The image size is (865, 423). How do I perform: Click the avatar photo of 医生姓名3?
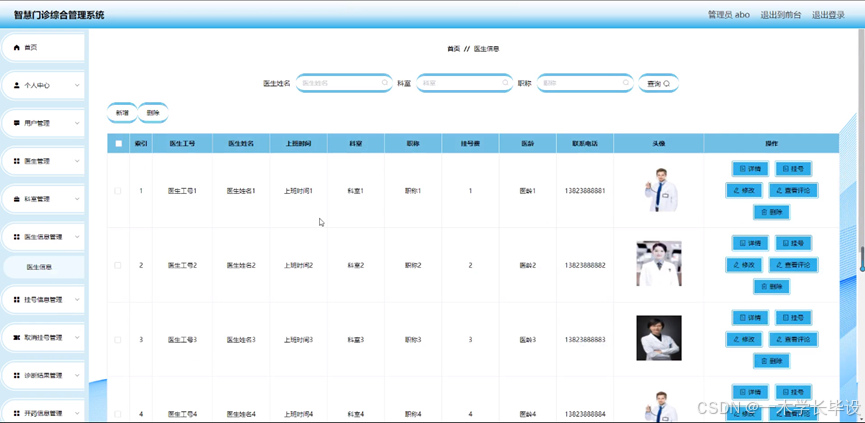659,338
